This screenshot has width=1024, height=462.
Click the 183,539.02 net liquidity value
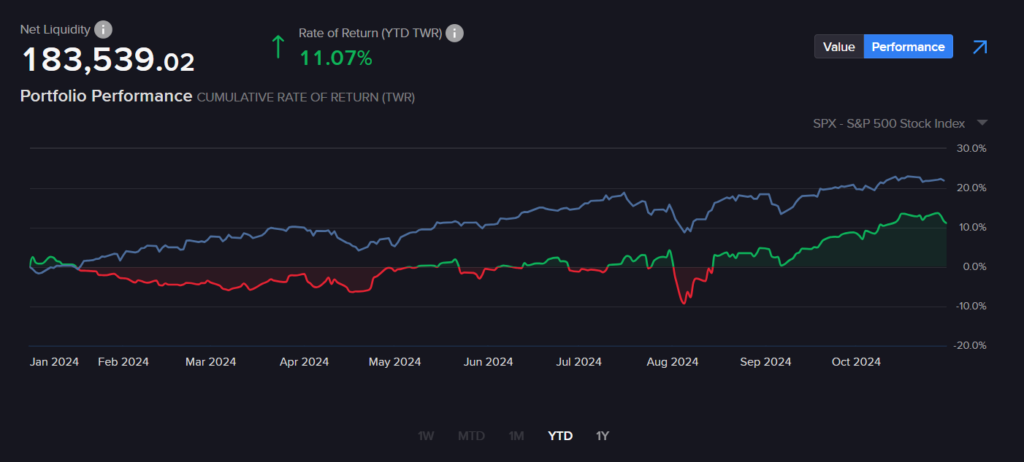coord(108,61)
